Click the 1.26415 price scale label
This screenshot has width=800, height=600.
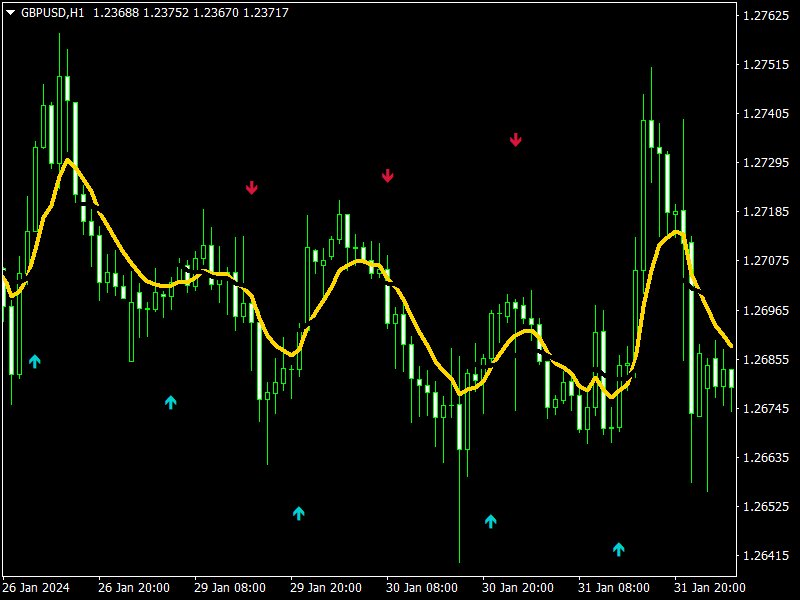[x=765, y=556]
